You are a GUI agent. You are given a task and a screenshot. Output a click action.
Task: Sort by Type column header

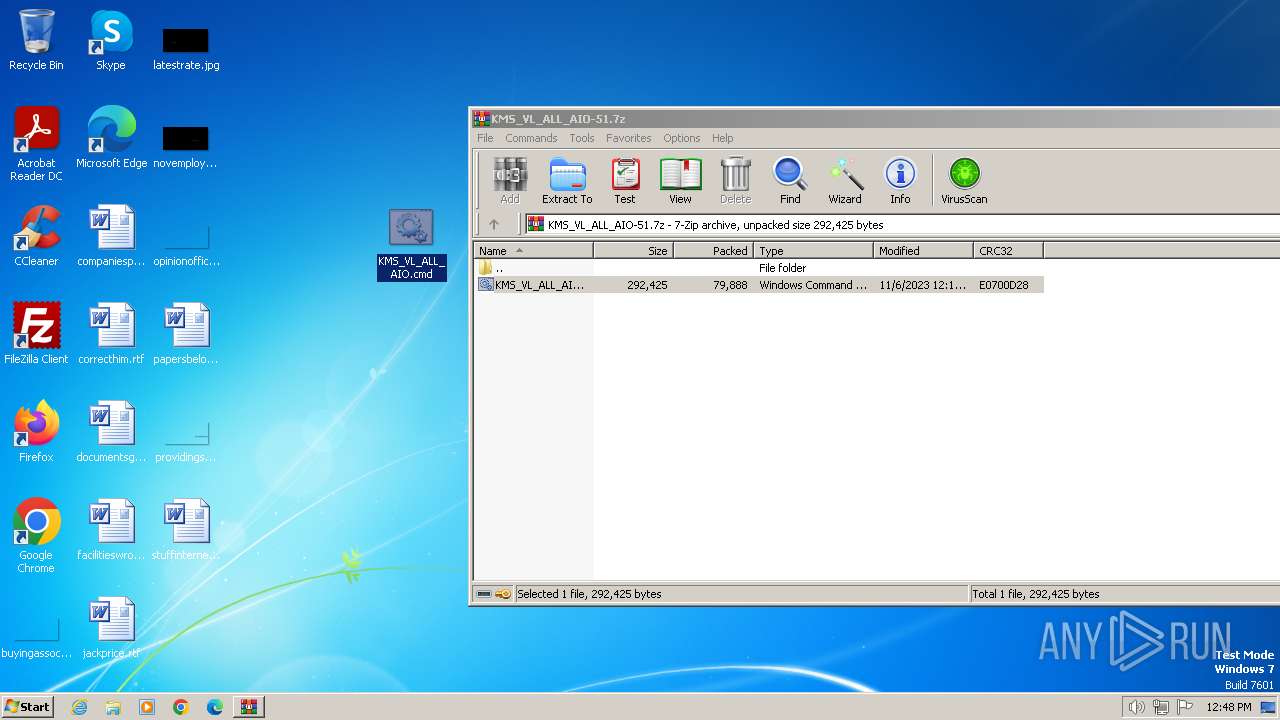tap(814, 251)
